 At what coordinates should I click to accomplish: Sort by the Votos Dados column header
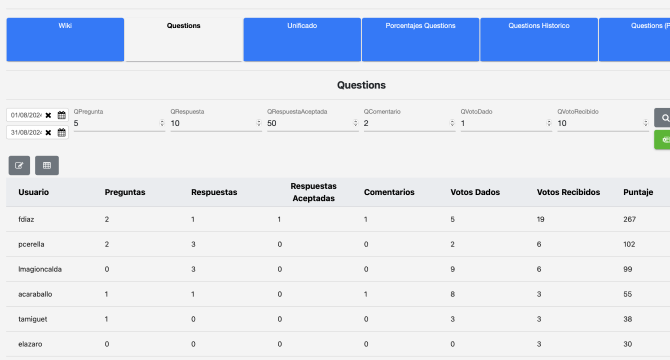point(475,192)
